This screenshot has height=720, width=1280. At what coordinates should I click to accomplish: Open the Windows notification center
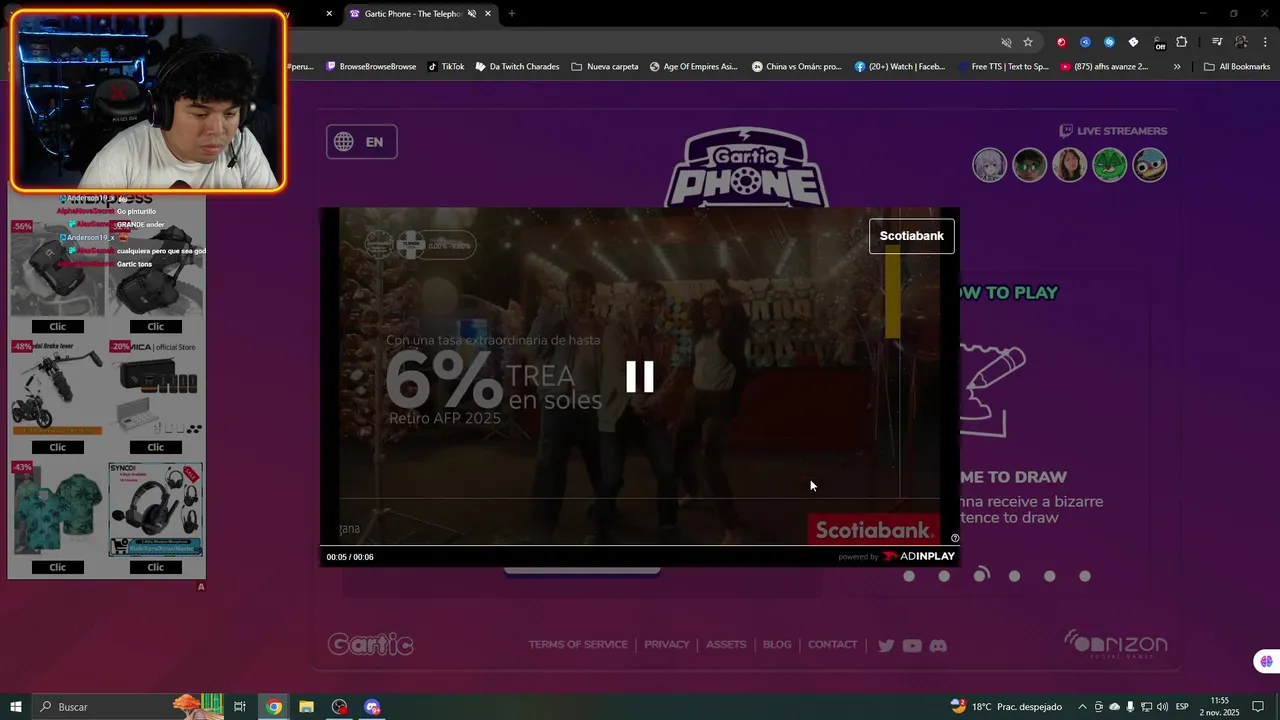click(x=1259, y=707)
